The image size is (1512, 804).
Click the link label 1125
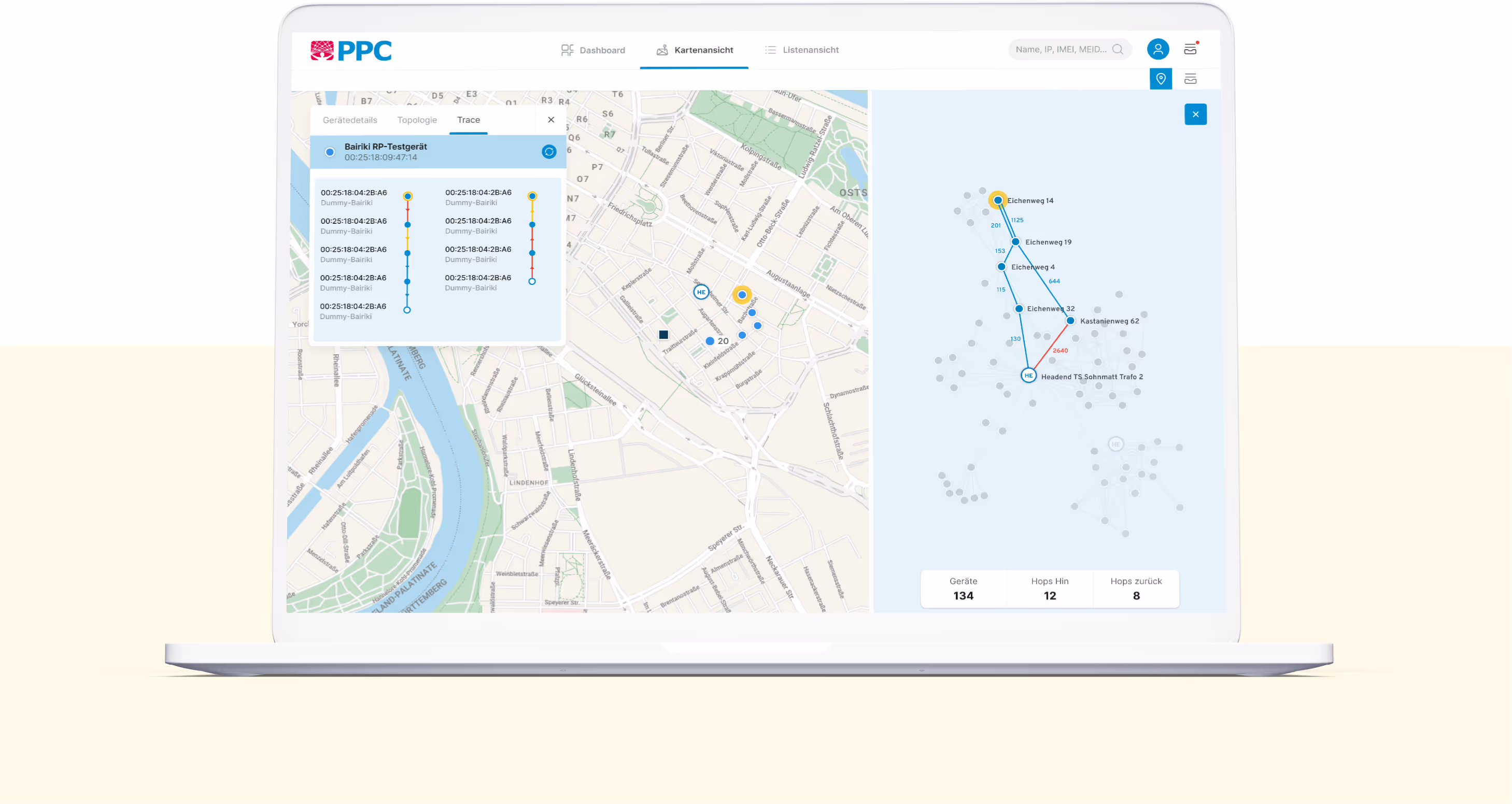(1017, 220)
